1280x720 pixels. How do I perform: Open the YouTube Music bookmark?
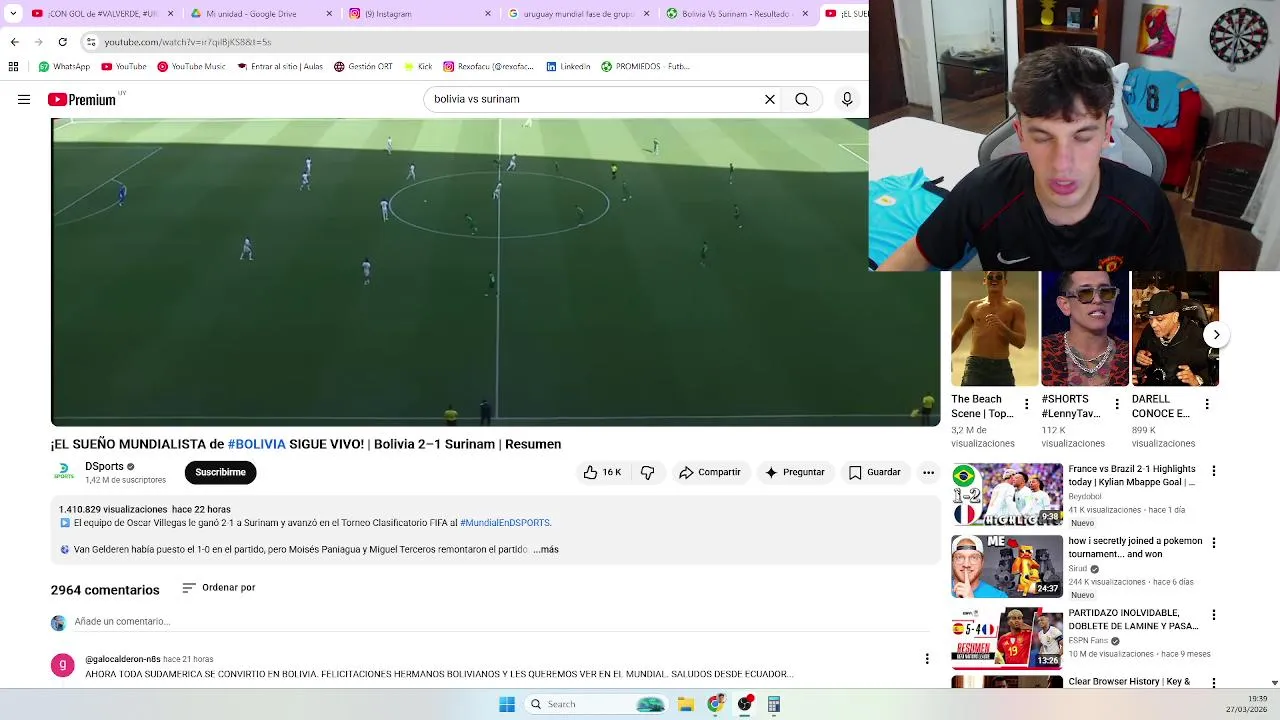(x=191, y=66)
